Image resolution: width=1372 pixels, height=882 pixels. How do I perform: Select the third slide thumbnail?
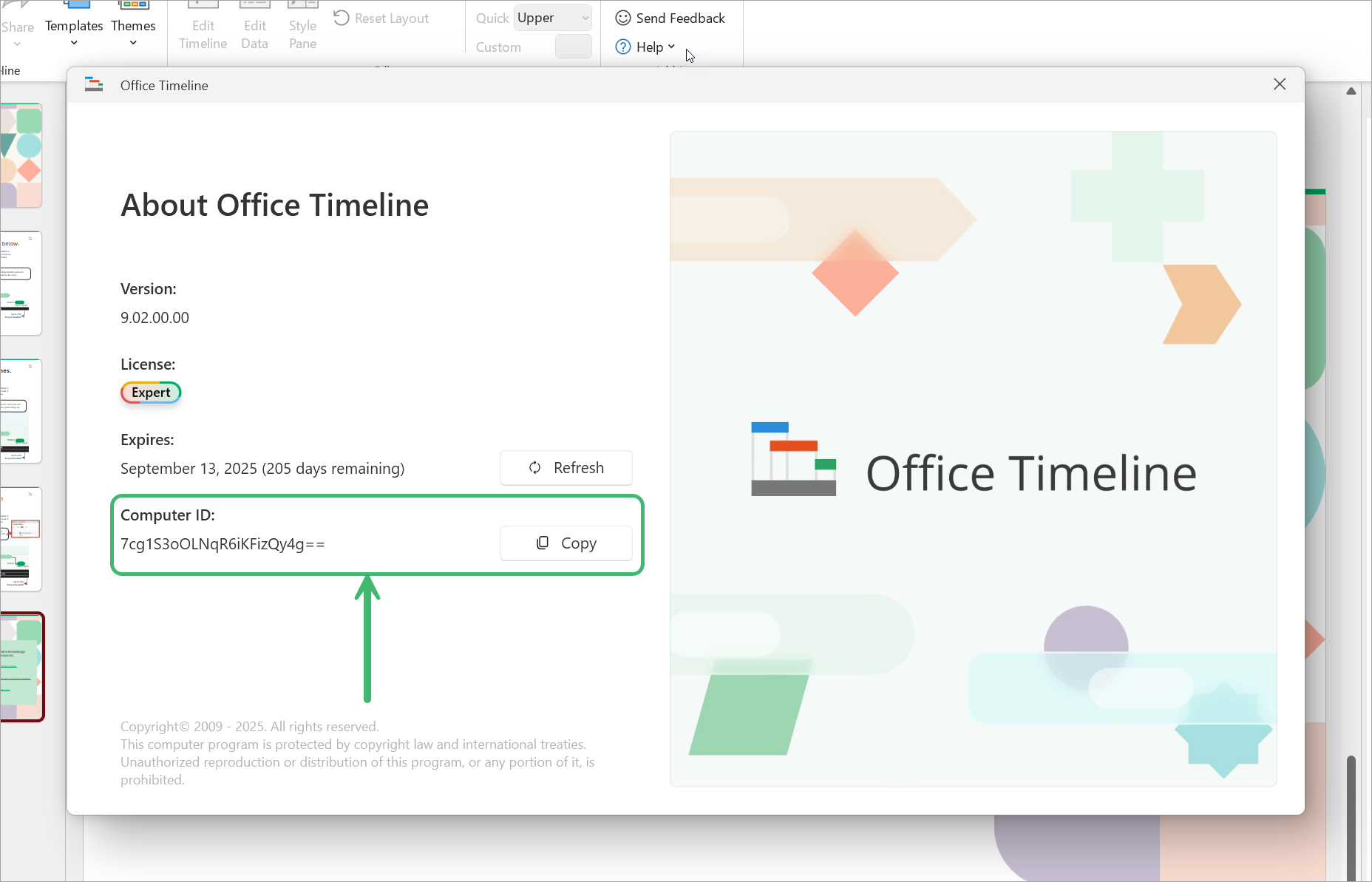click(21, 411)
